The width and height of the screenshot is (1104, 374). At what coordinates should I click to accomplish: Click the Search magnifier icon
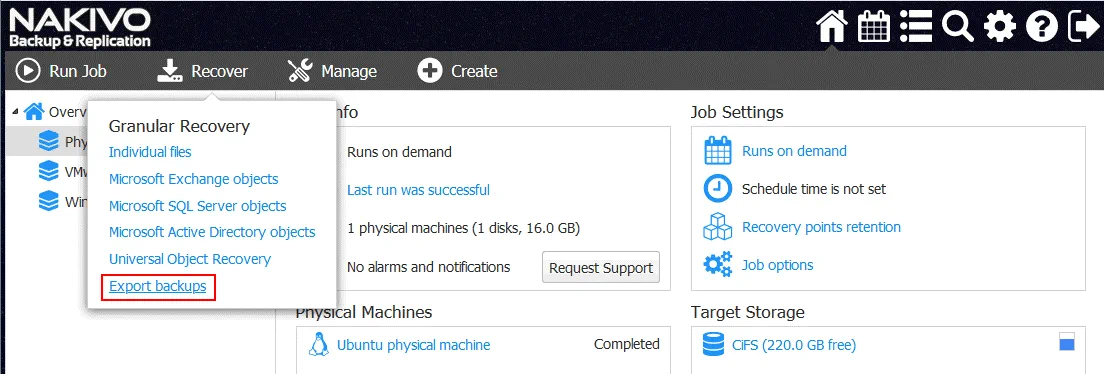point(958,27)
